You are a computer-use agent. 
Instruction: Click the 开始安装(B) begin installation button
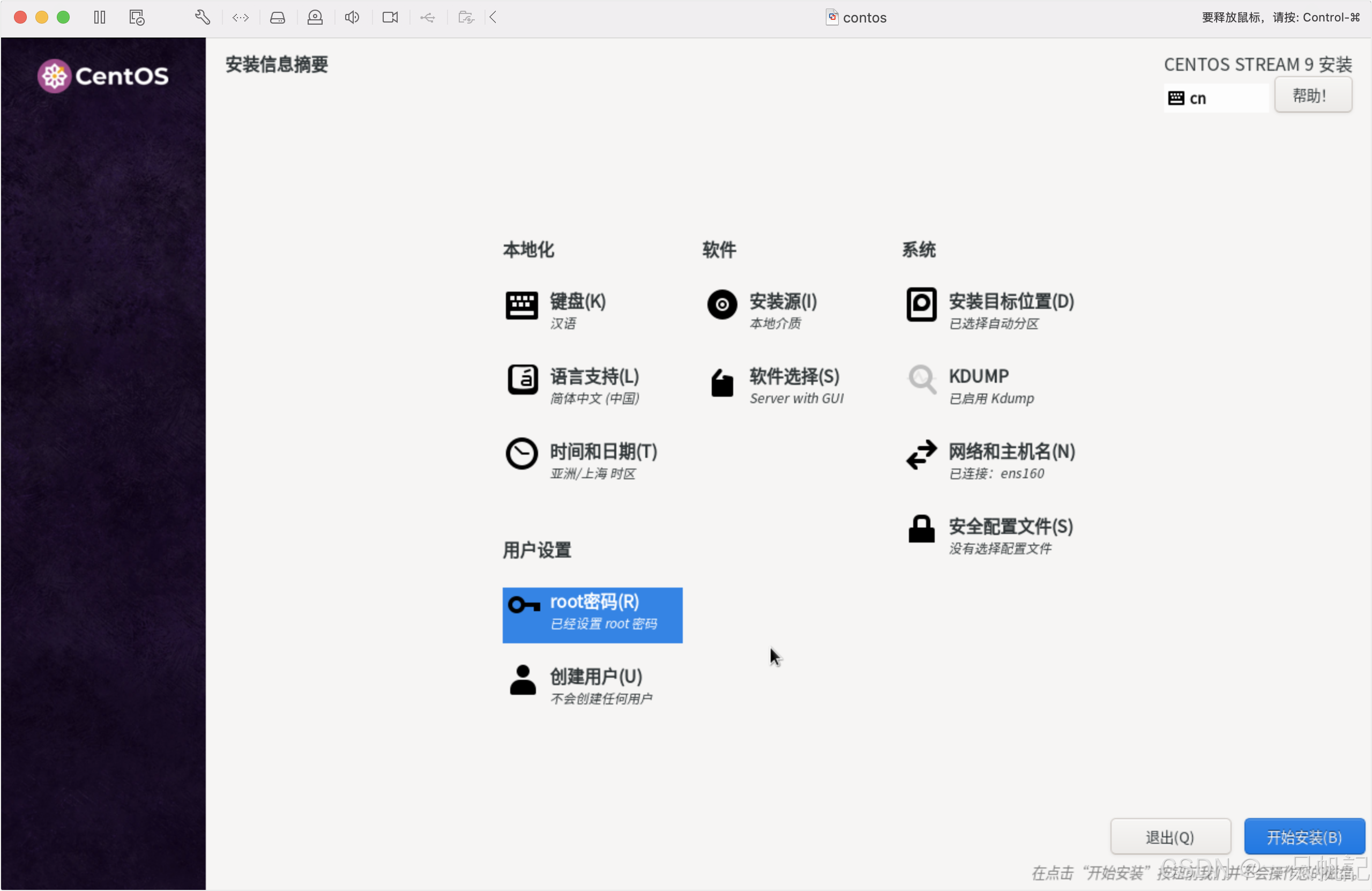(x=1304, y=836)
